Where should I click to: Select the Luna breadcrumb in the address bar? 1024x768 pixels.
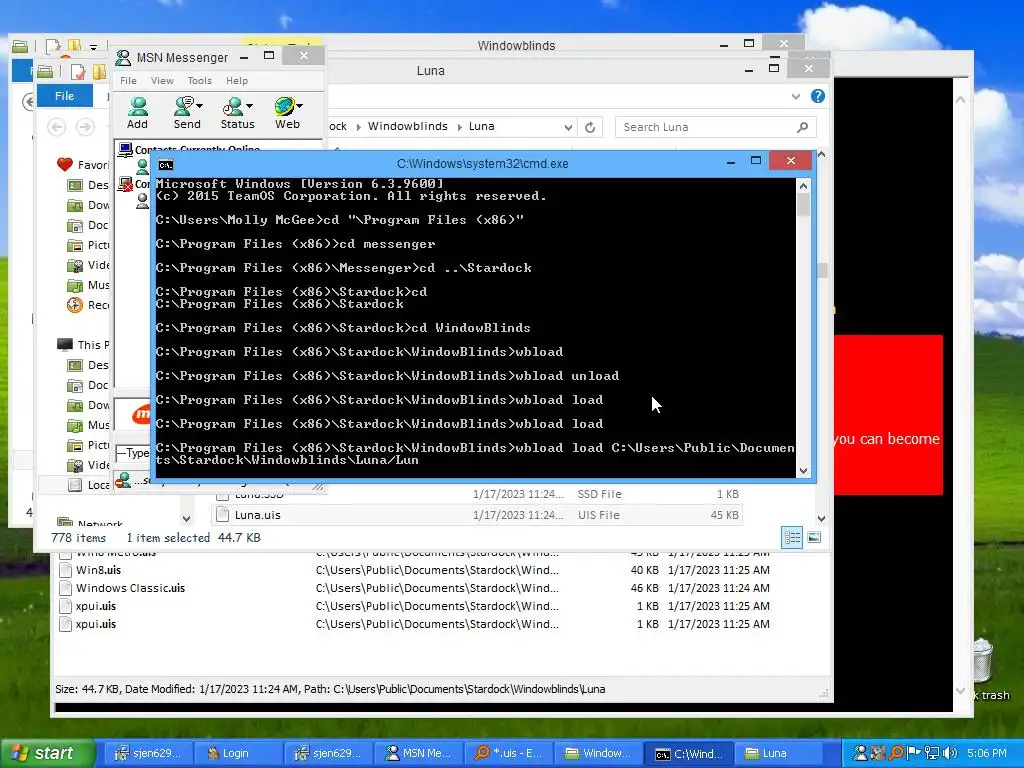(481, 127)
